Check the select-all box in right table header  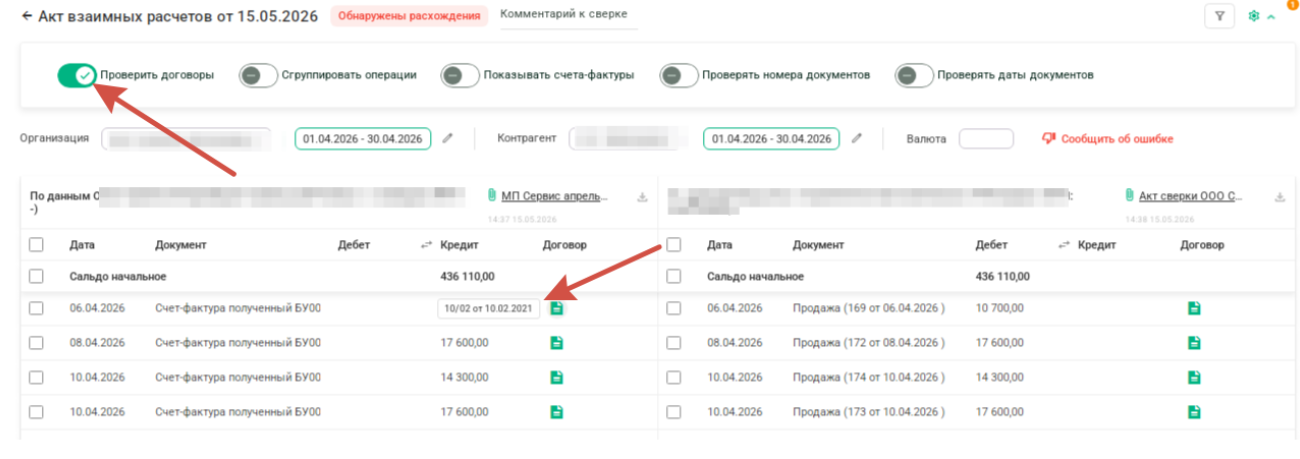[x=674, y=244]
